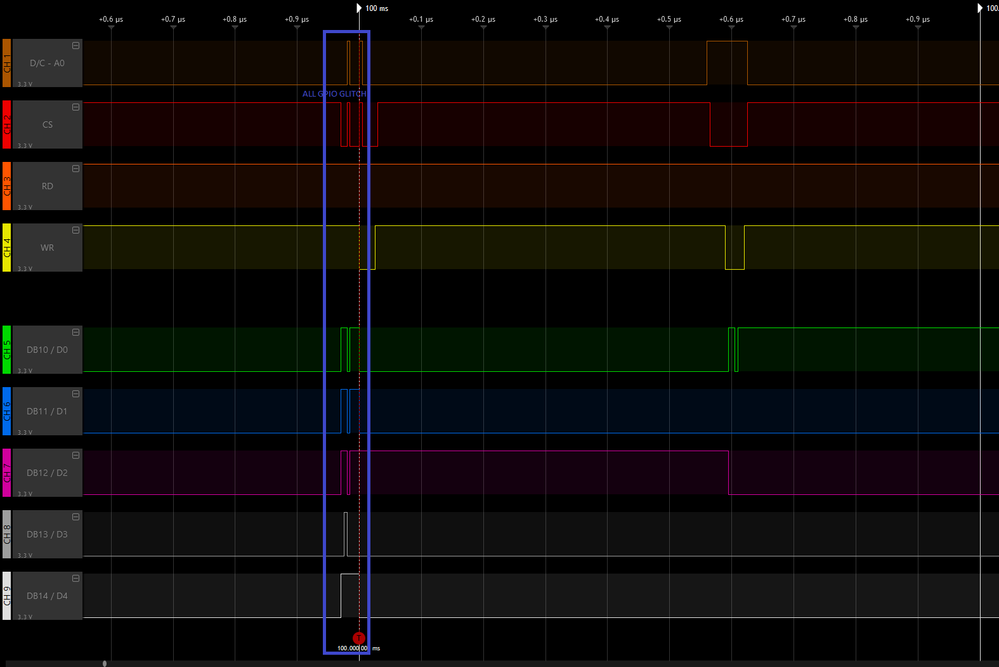Click the 3.3 V threshold on D/C - A0
The width and height of the screenshot is (999, 667).
(25, 84)
